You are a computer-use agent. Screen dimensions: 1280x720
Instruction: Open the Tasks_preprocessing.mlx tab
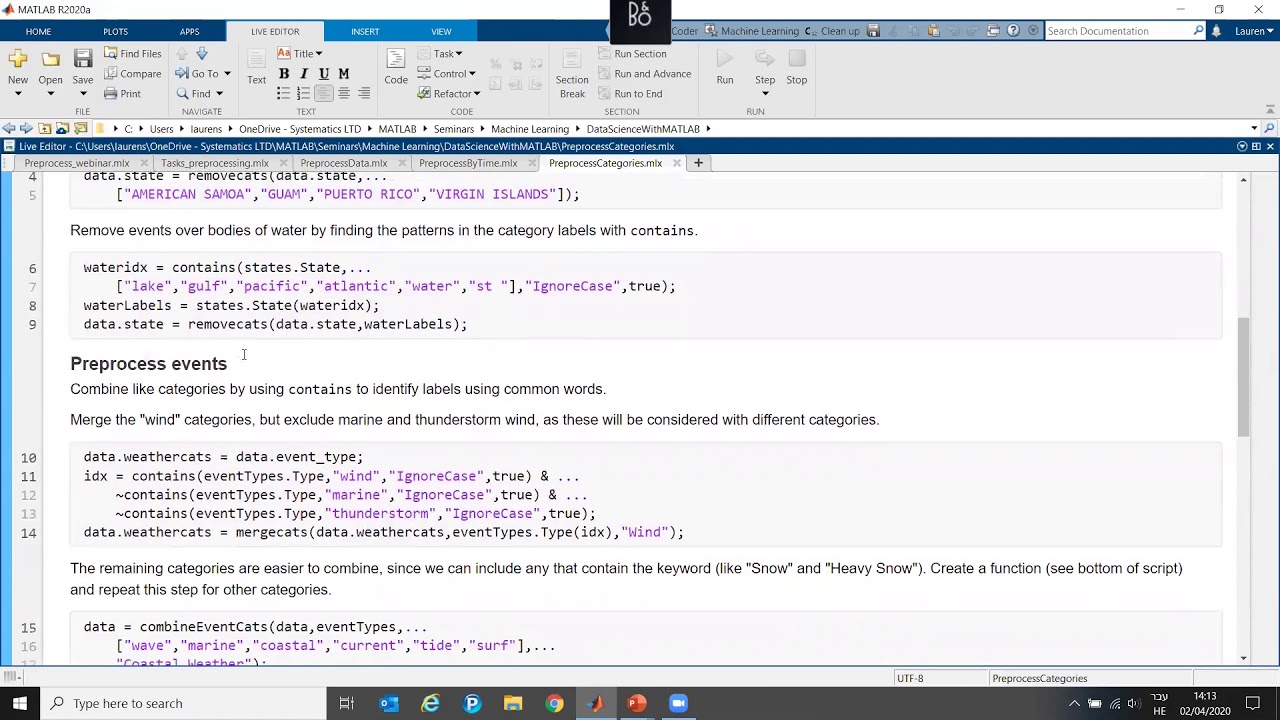(x=214, y=163)
